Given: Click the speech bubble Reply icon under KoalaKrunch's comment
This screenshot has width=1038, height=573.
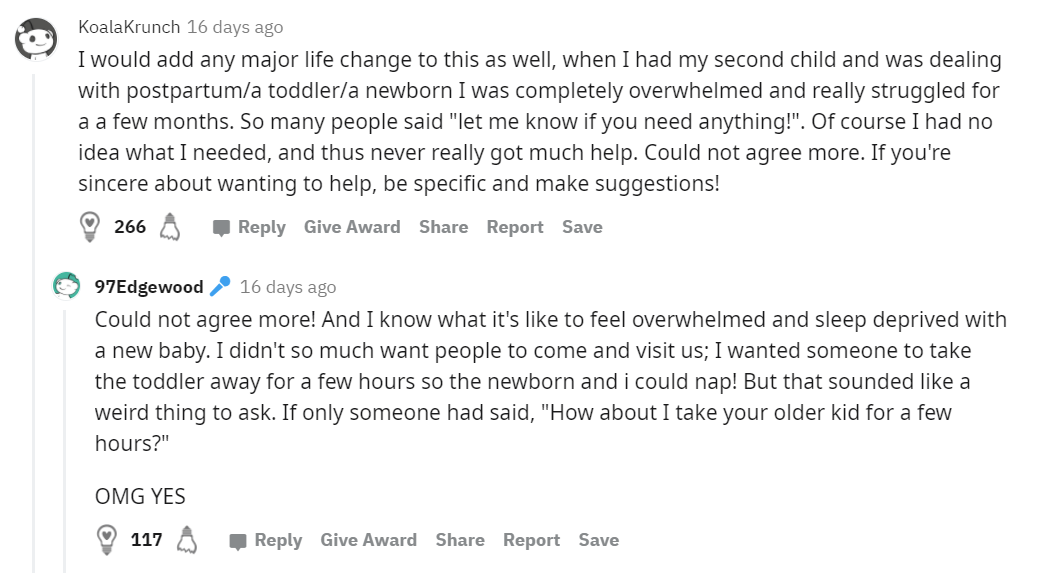Looking at the screenshot, I should (221, 228).
